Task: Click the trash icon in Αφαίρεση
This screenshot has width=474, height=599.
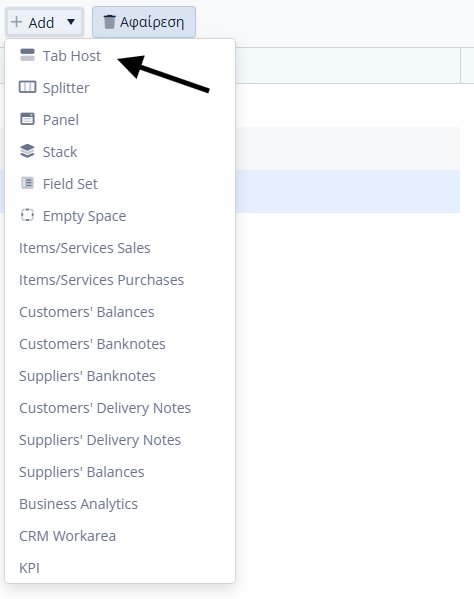Action: pyautogui.click(x=109, y=22)
